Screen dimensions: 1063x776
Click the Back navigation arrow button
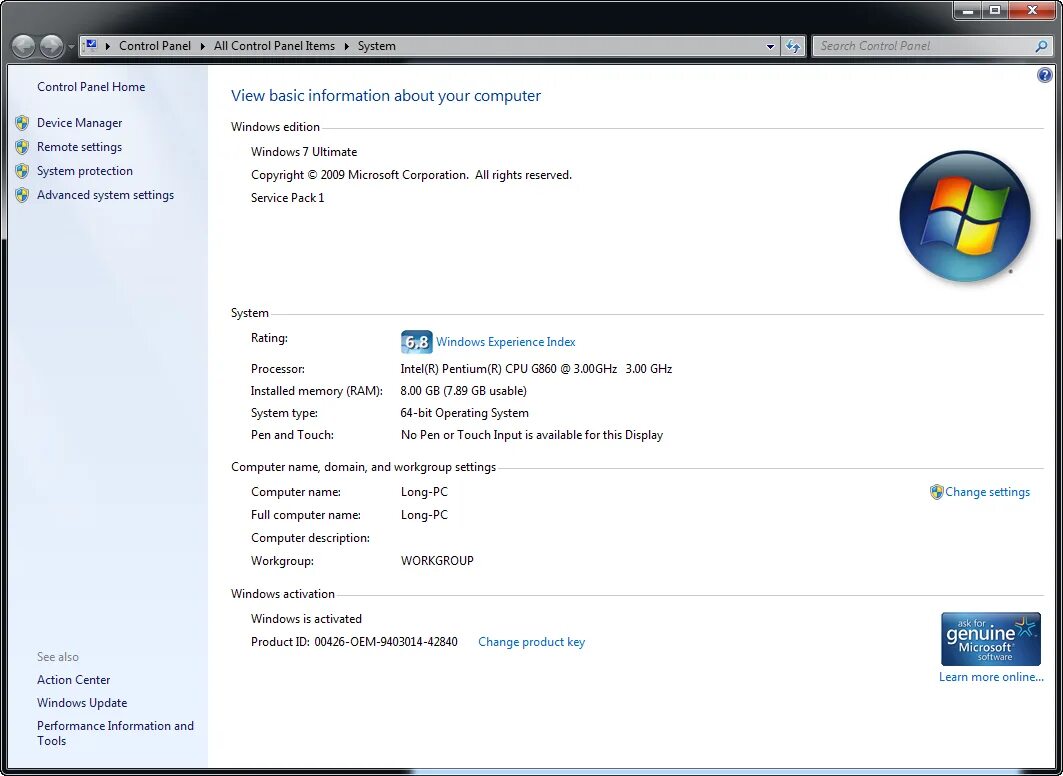click(24, 46)
